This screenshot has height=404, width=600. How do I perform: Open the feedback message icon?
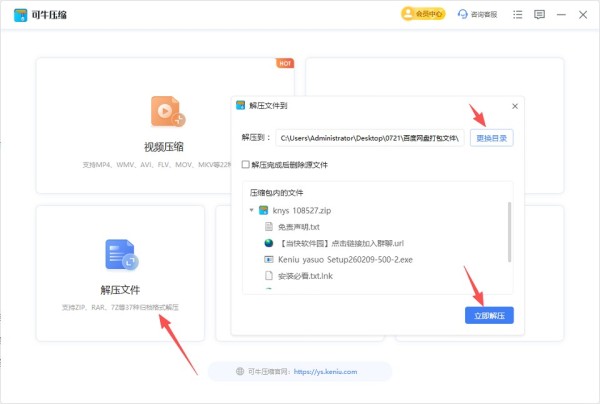coord(539,15)
